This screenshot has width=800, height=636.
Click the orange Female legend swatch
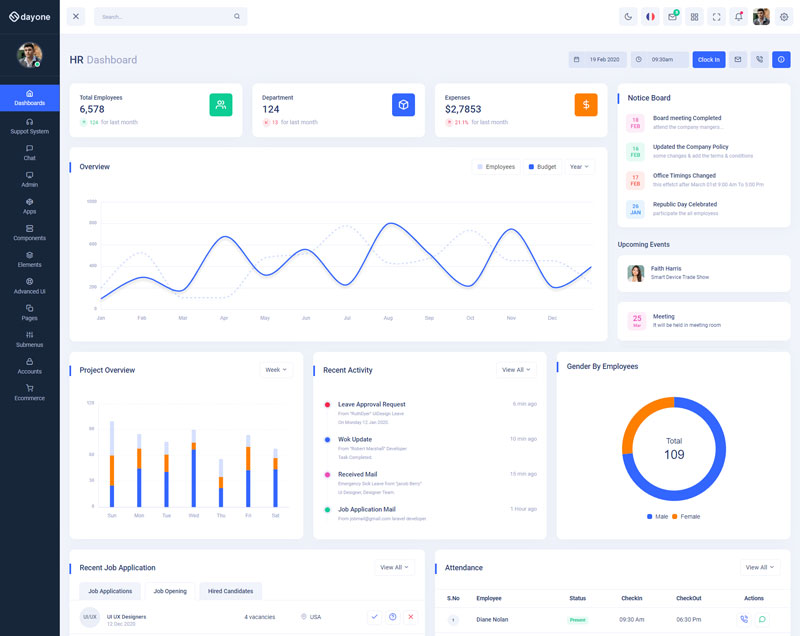[x=675, y=517]
